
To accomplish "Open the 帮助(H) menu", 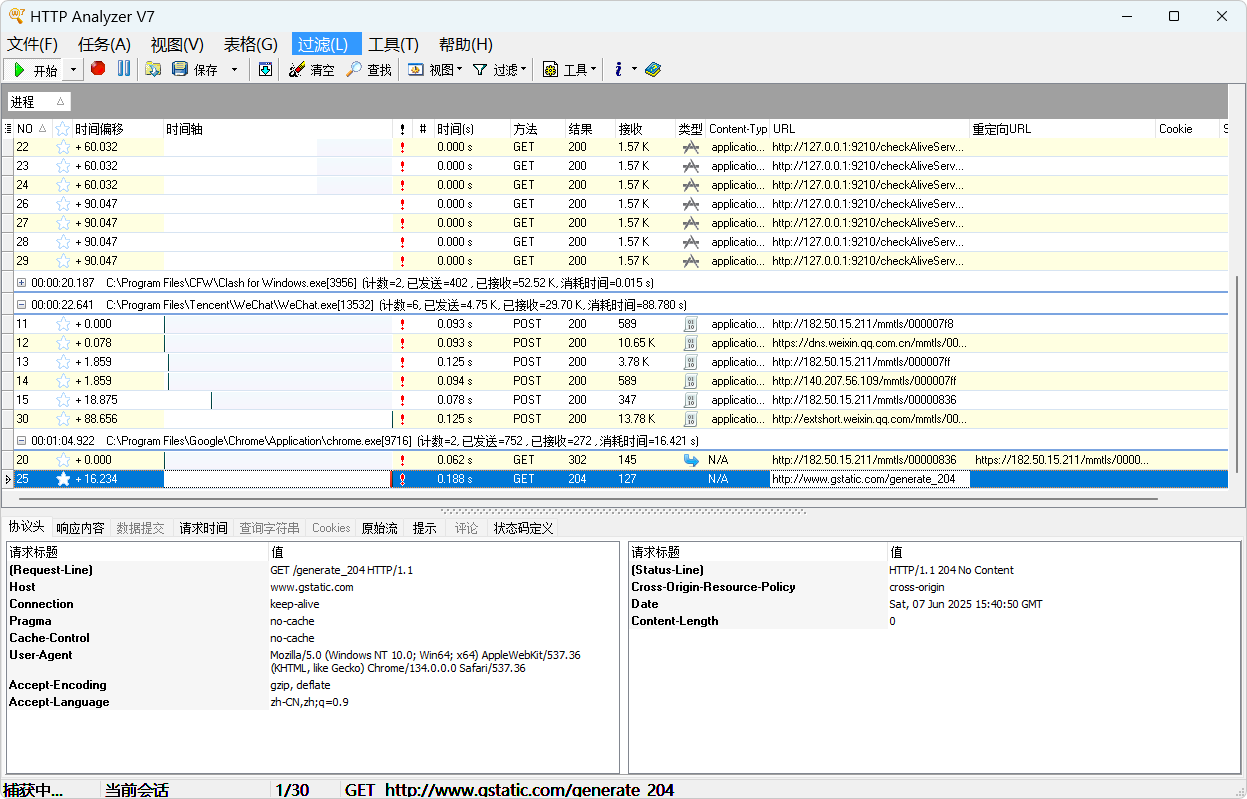I will (x=466, y=44).
